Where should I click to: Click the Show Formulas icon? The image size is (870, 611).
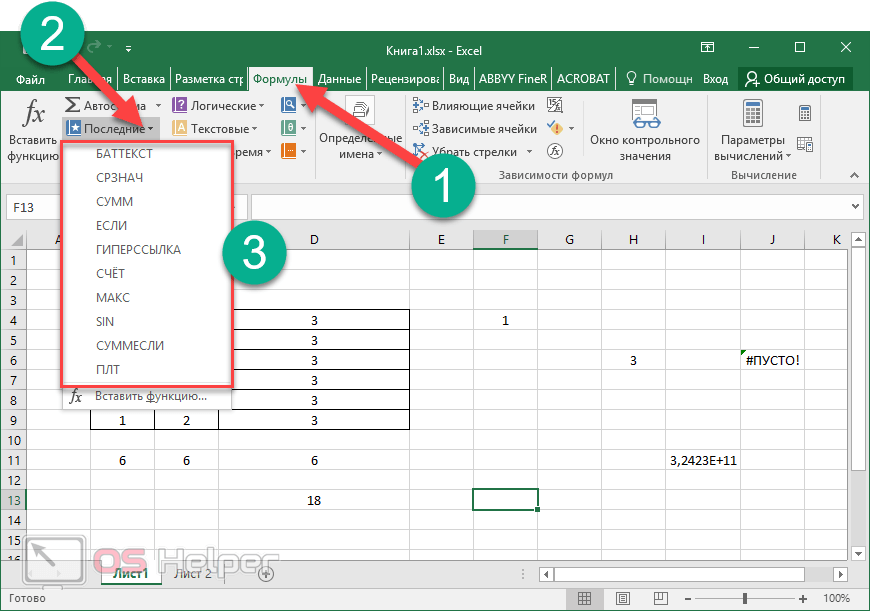[555, 105]
